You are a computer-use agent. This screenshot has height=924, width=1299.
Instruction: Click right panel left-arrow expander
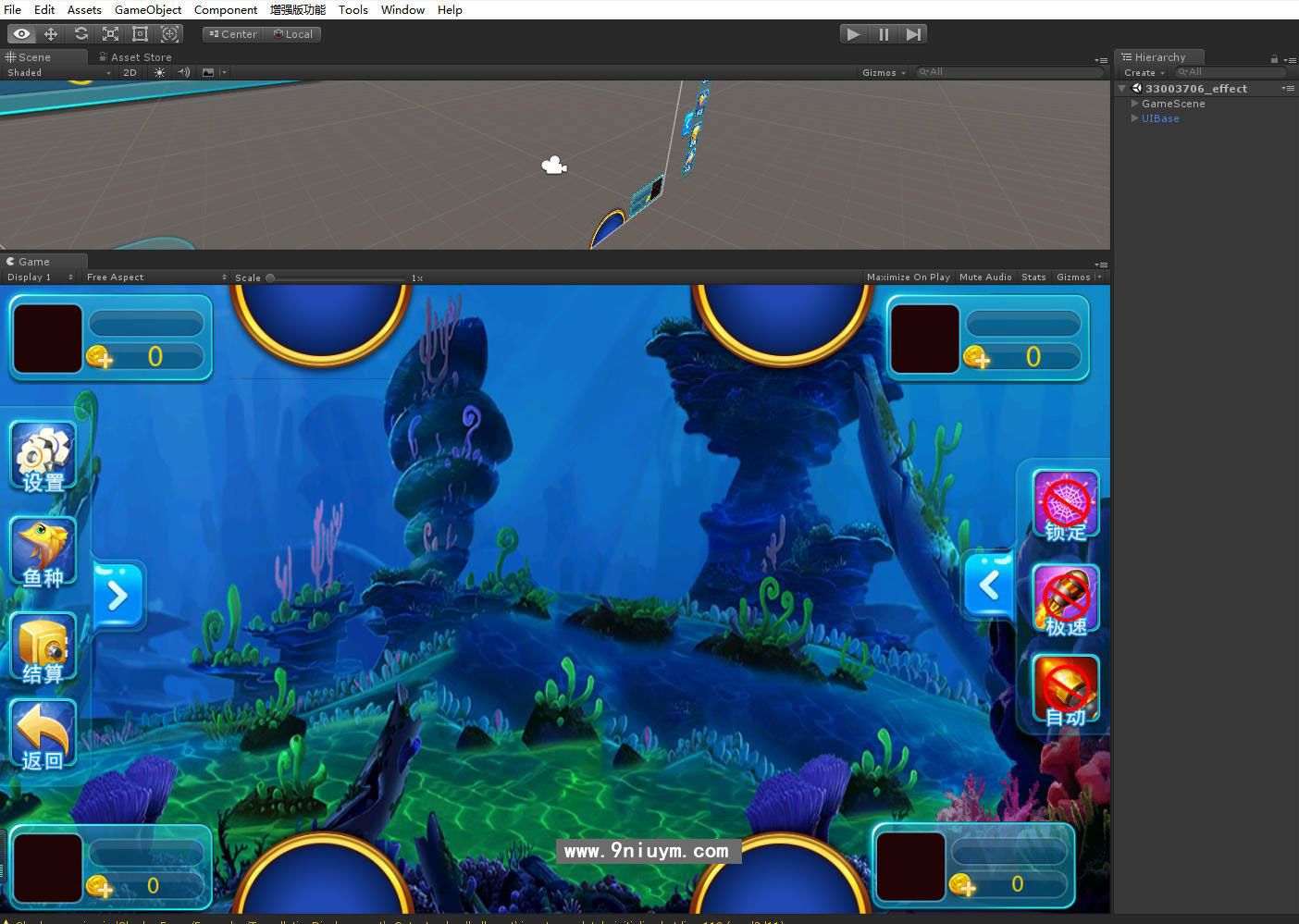pyautogui.click(x=989, y=585)
